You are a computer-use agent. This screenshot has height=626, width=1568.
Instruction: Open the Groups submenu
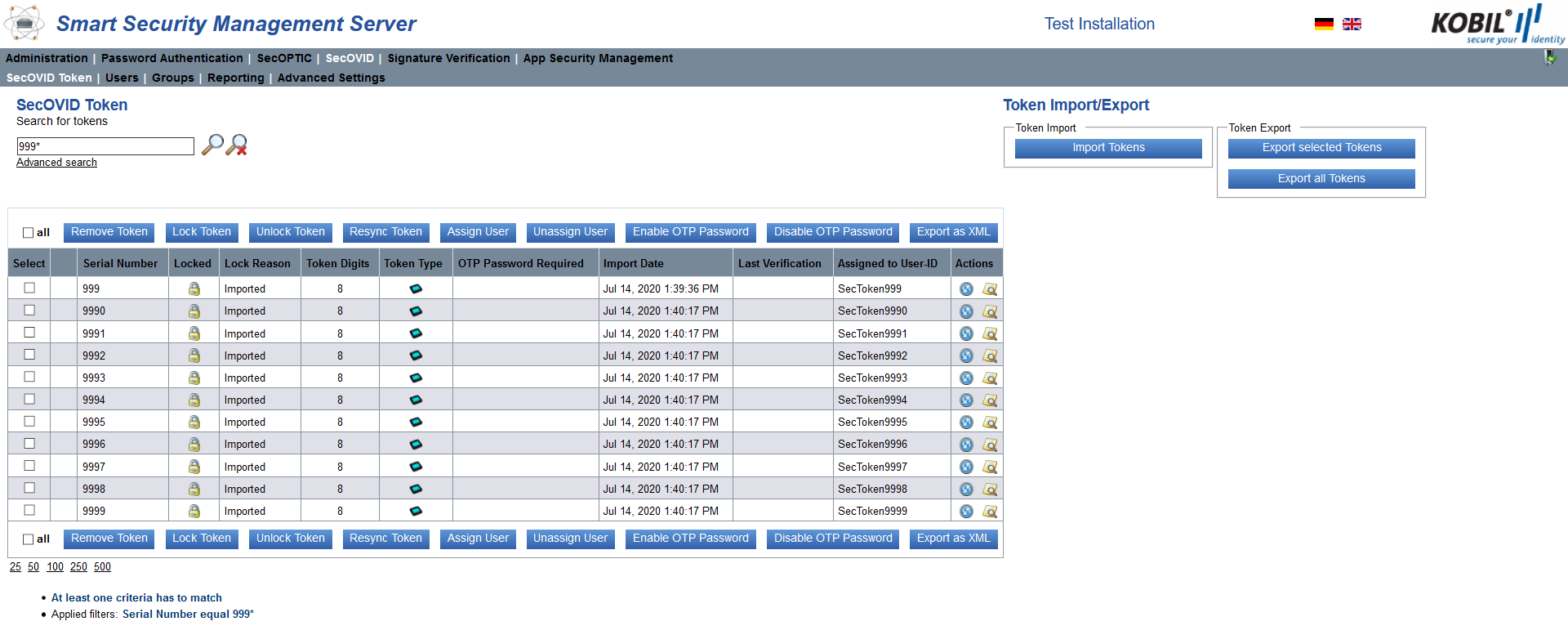point(173,78)
